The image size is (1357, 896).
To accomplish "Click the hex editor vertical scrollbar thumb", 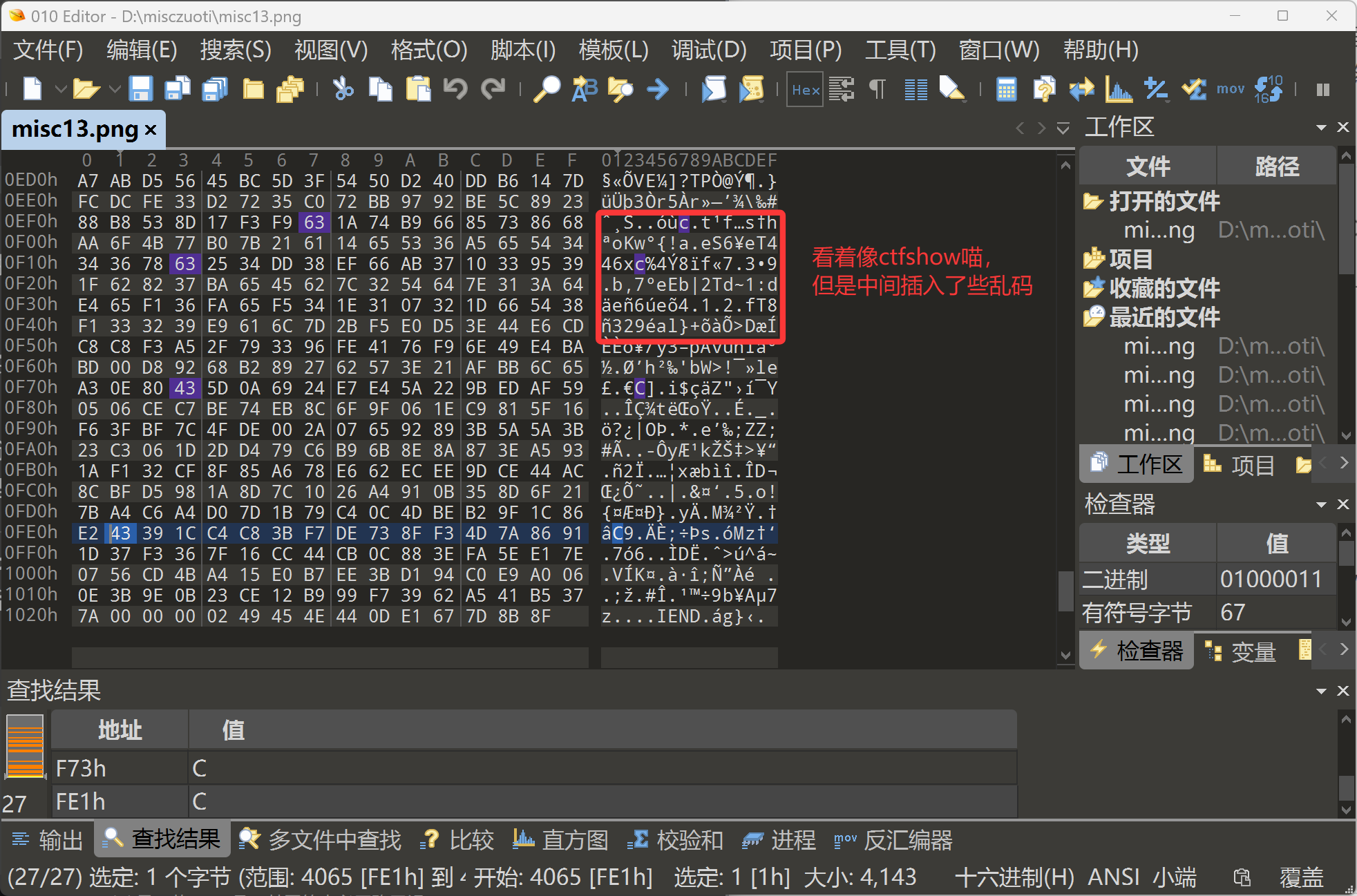I will click(x=1065, y=591).
